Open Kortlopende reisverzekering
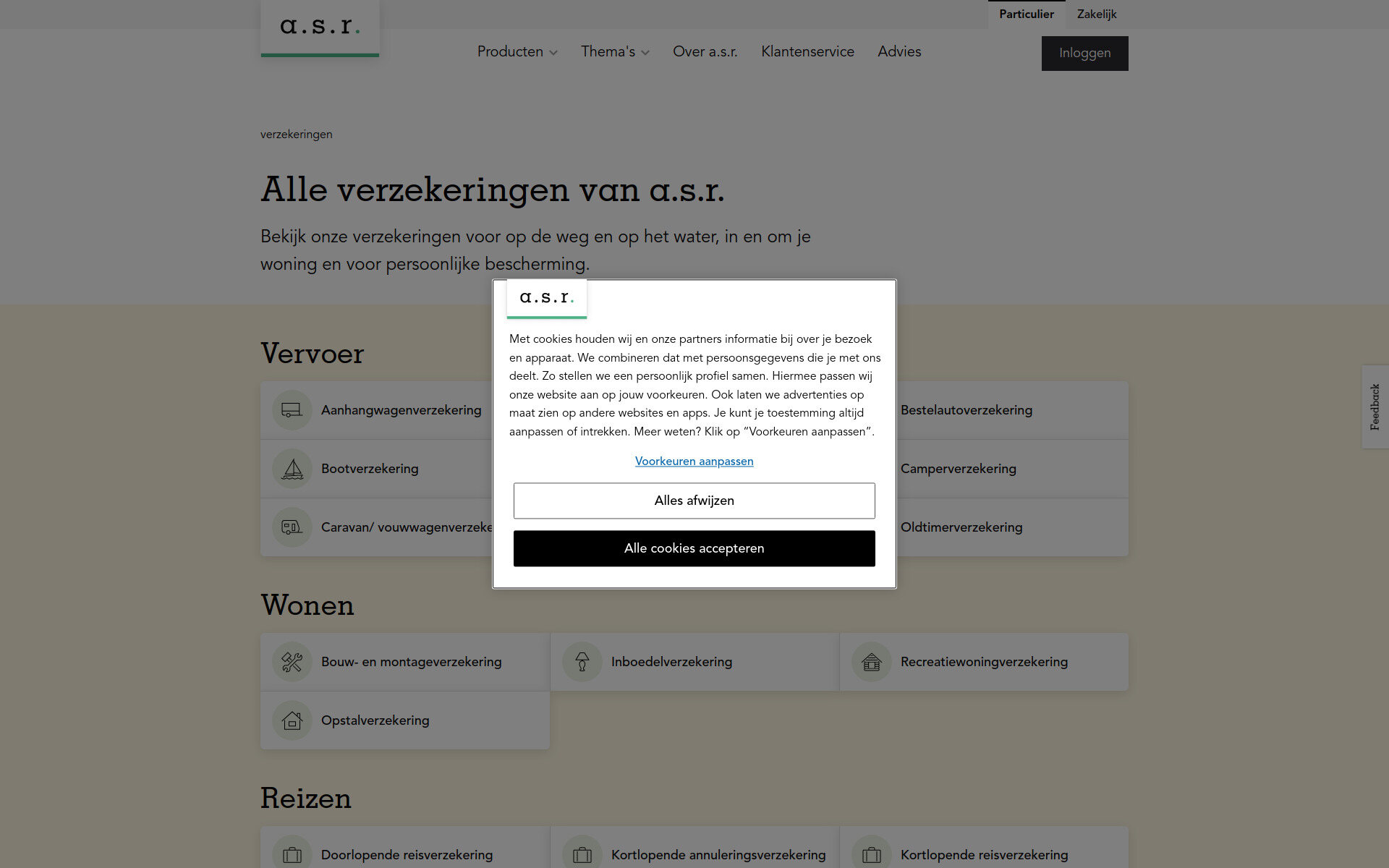 [x=985, y=848]
